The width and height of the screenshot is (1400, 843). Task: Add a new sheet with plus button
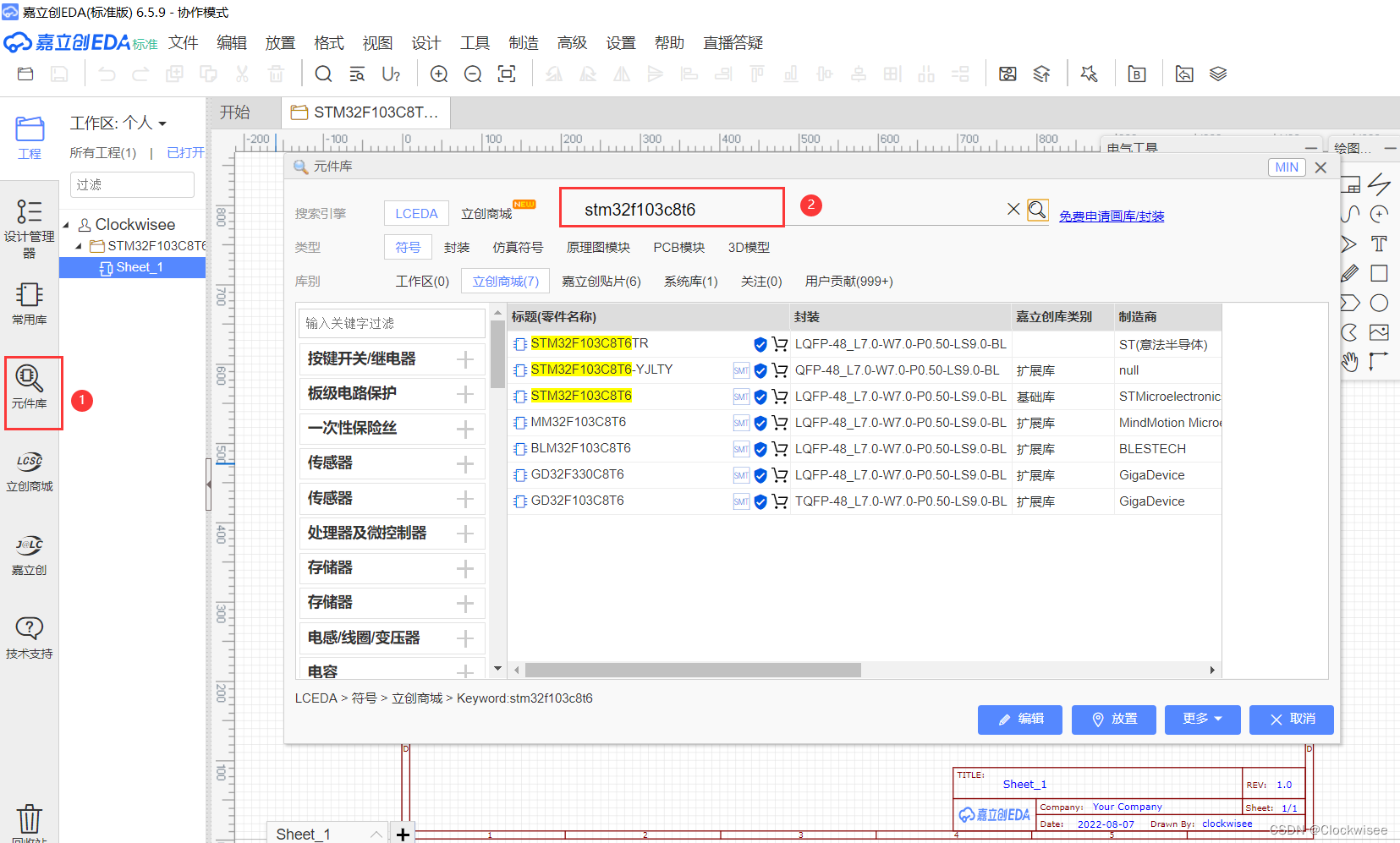point(404,834)
